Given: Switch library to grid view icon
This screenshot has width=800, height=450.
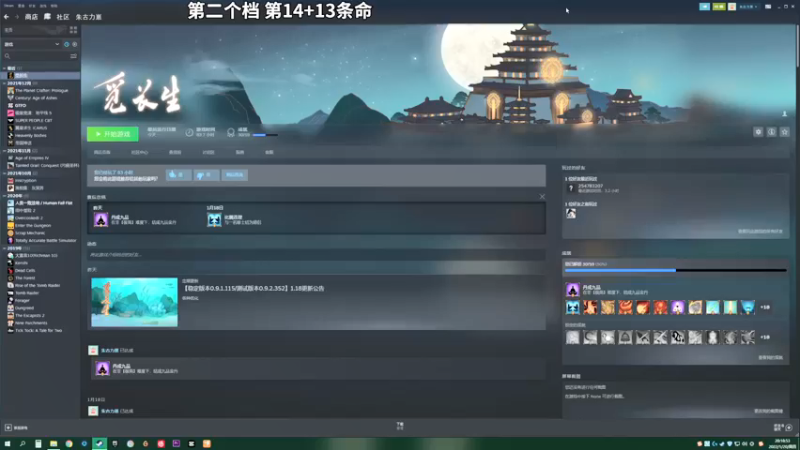Looking at the screenshot, I should [73, 30].
